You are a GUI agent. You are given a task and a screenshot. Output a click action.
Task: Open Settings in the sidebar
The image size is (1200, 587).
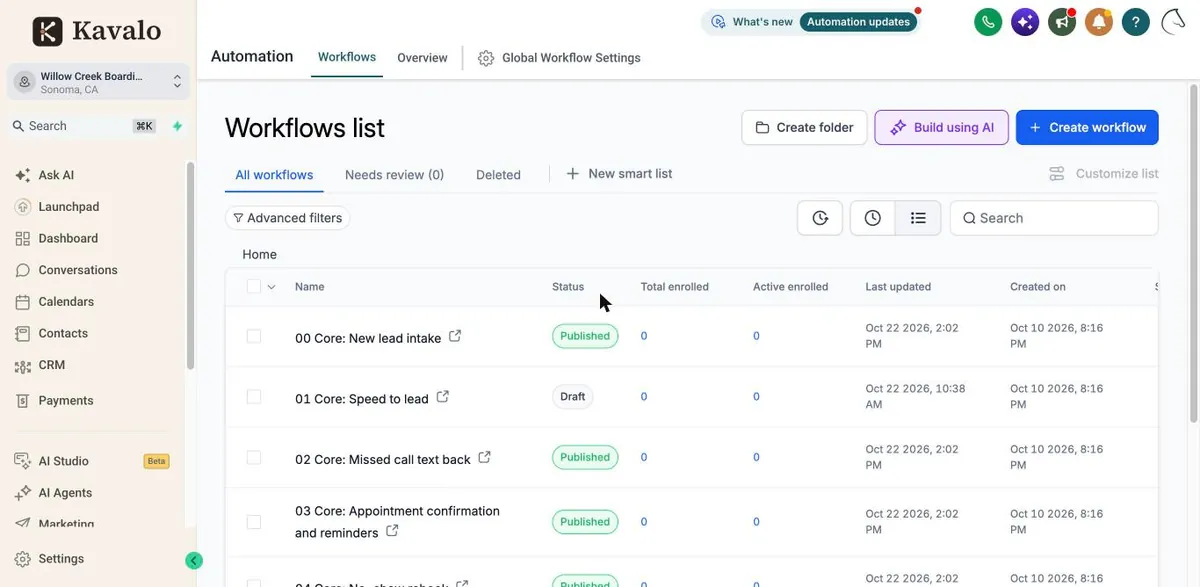61,559
